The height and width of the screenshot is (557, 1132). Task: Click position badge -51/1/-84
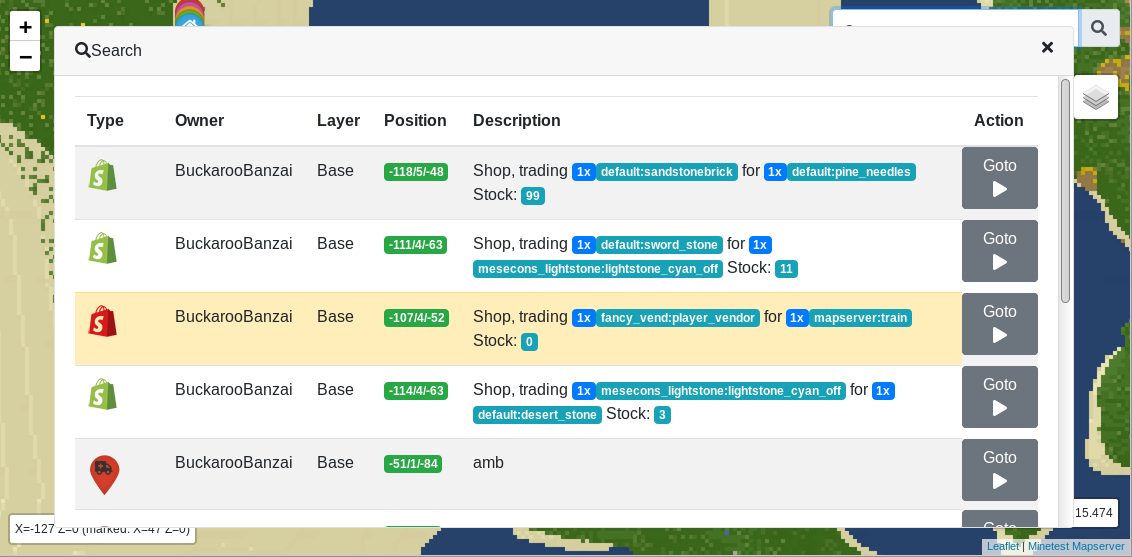(x=413, y=463)
